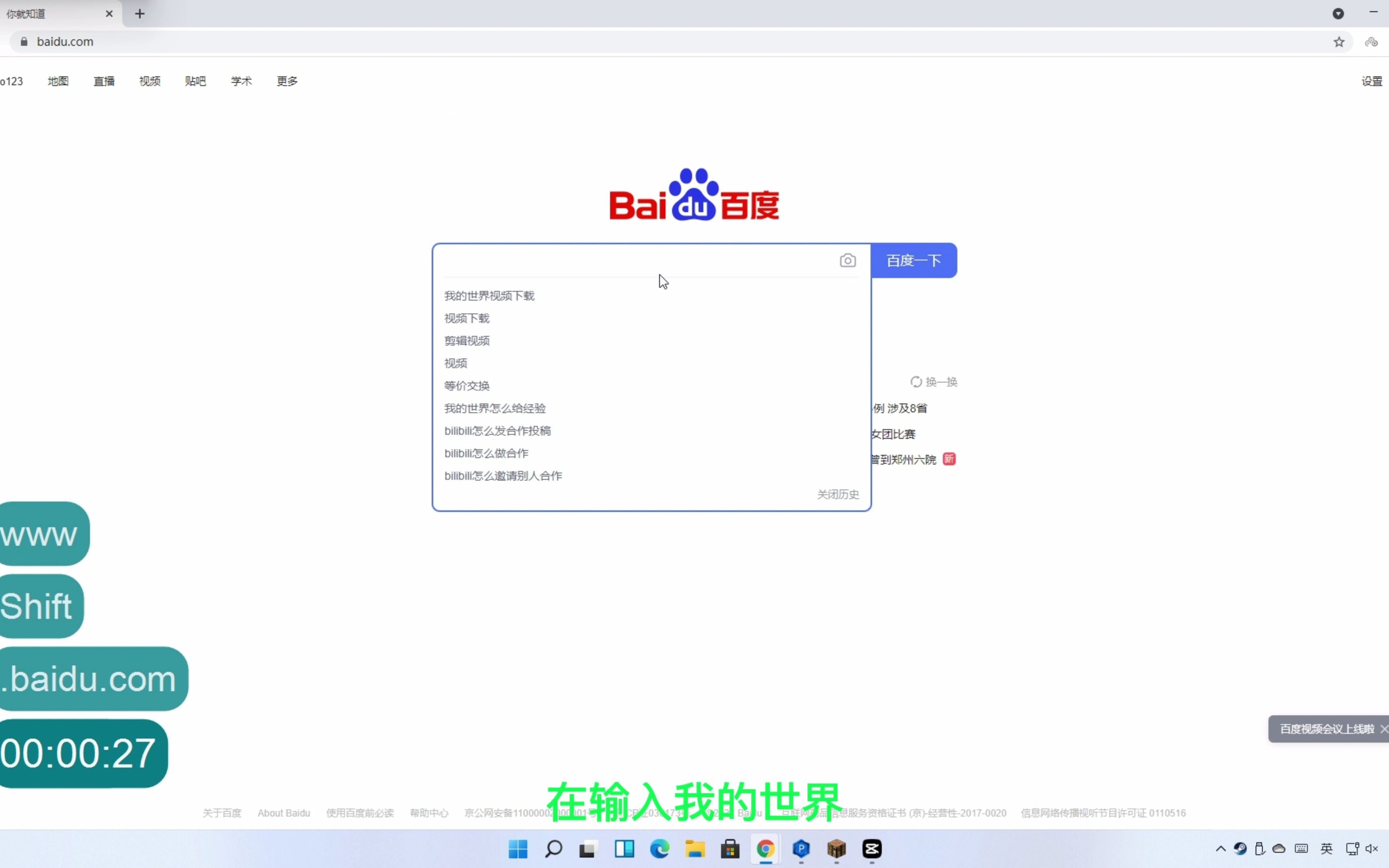Switch to Chrome in the taskbar
Viewport: 1389px width, 868px height.
pos(766,849)
